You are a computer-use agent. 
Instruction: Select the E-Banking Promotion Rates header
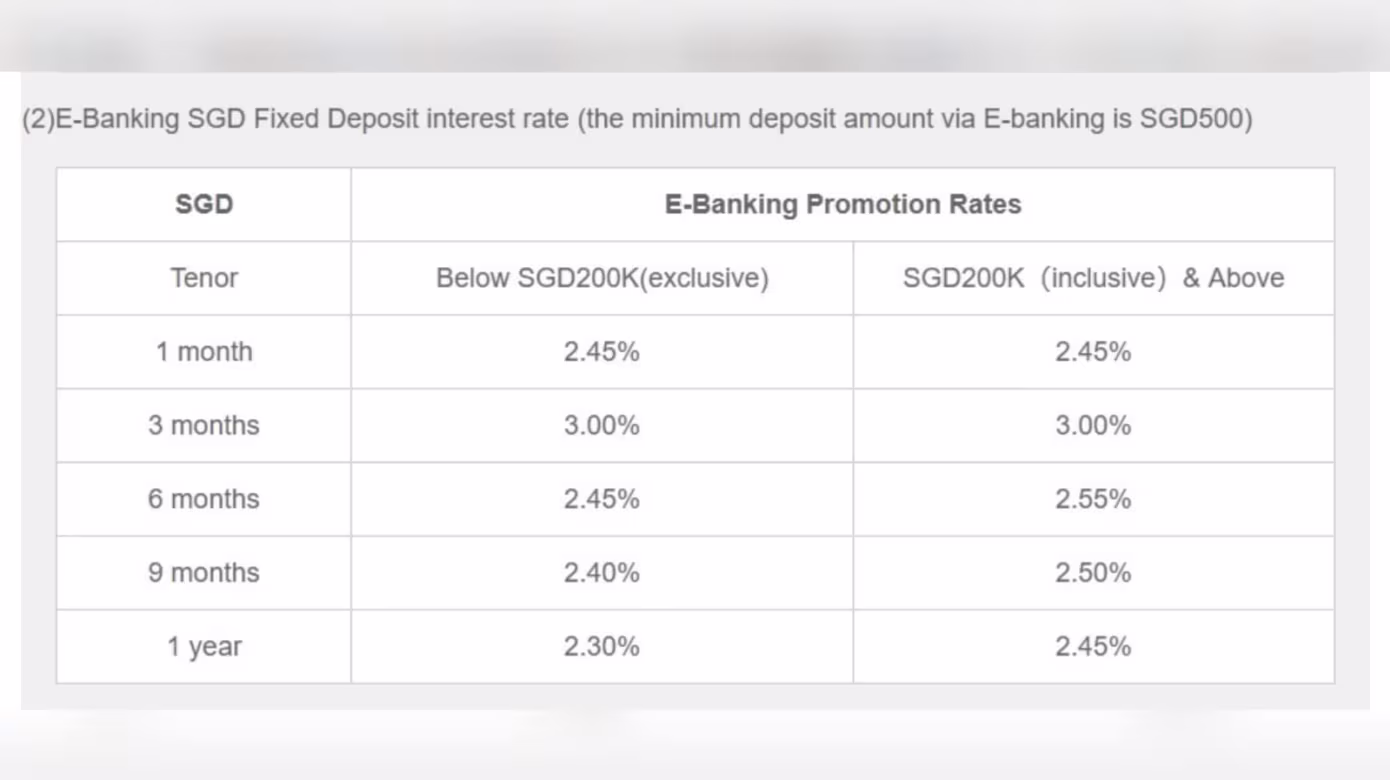coord(843,204)
